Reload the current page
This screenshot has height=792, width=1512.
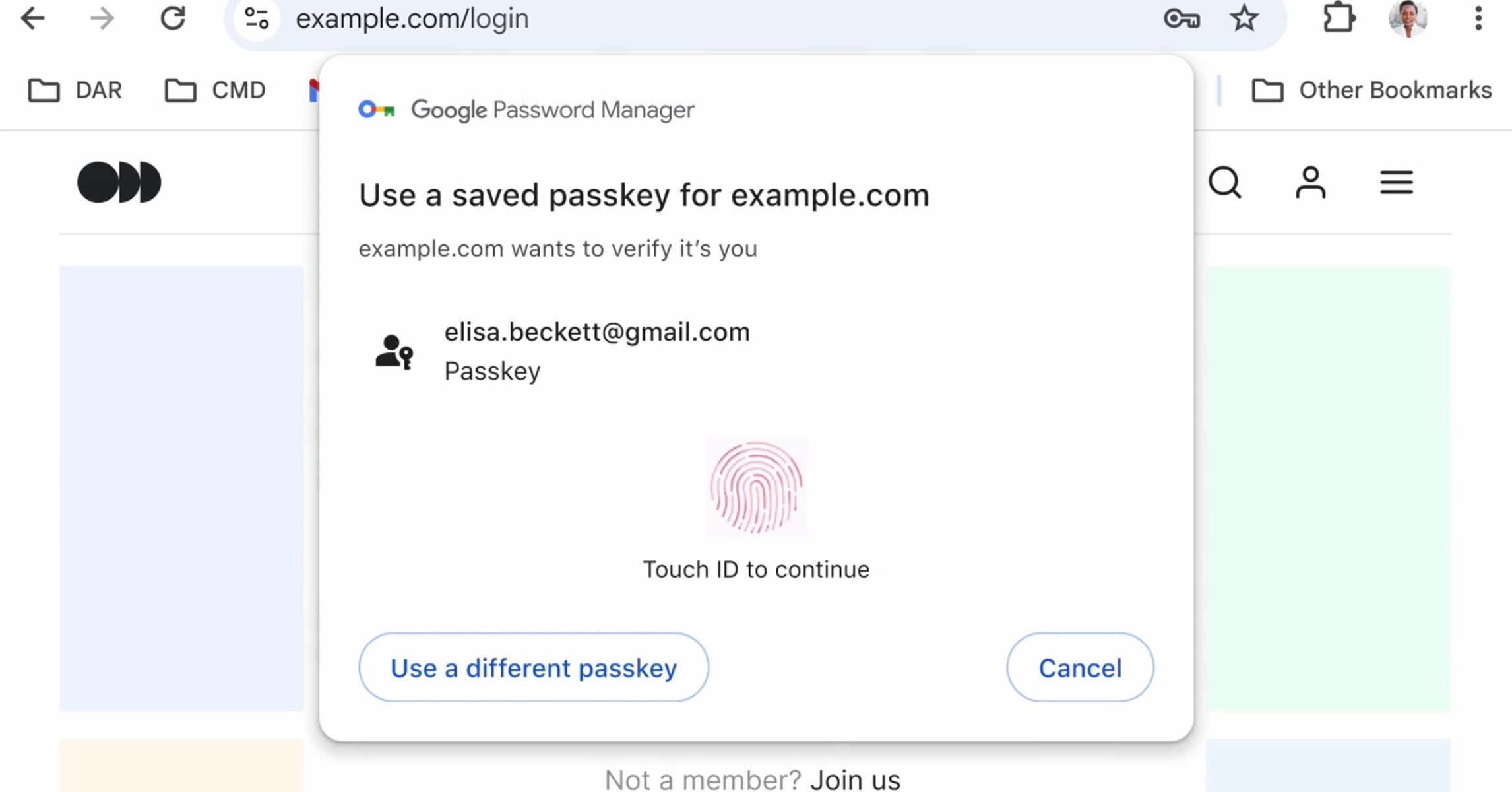coord(173,18)
